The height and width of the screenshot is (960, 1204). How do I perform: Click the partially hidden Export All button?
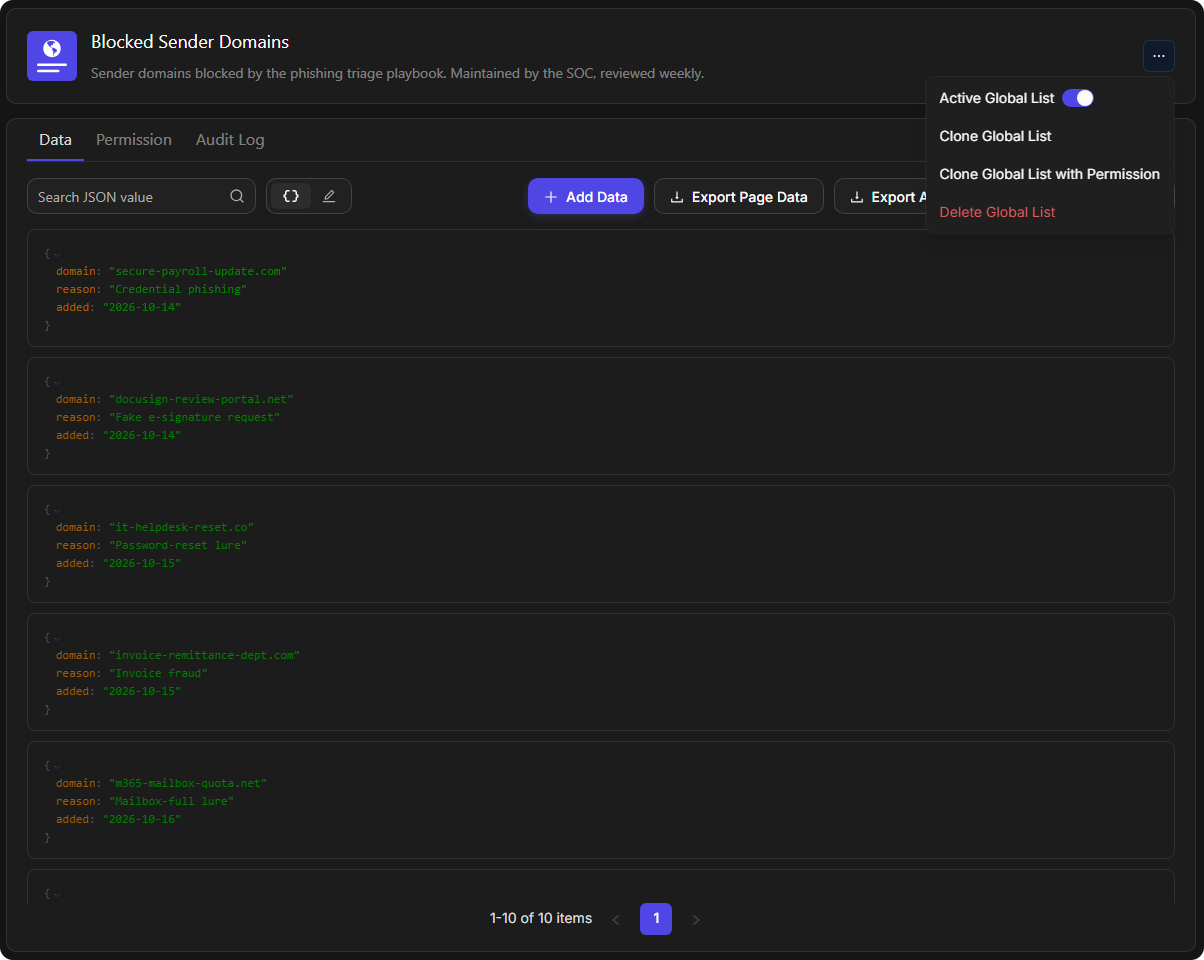coord(881,196)
